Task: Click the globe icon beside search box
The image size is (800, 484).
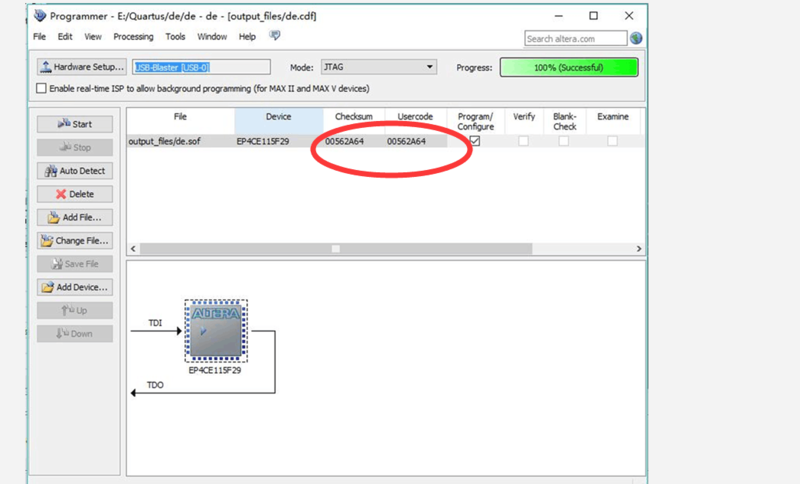Action: (x=636, y=38)
